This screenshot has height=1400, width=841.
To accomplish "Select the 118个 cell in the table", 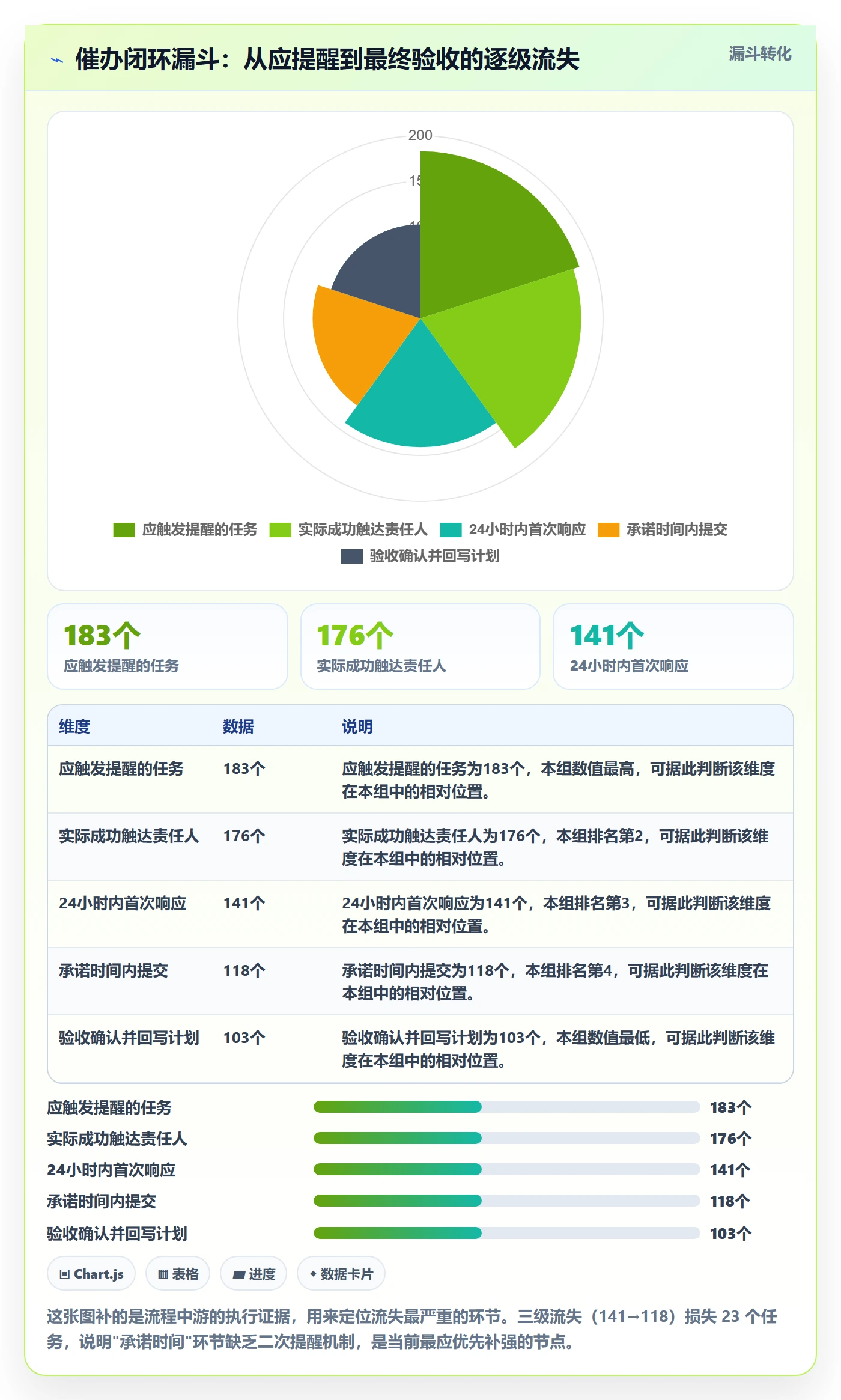I will coord(244,970).
